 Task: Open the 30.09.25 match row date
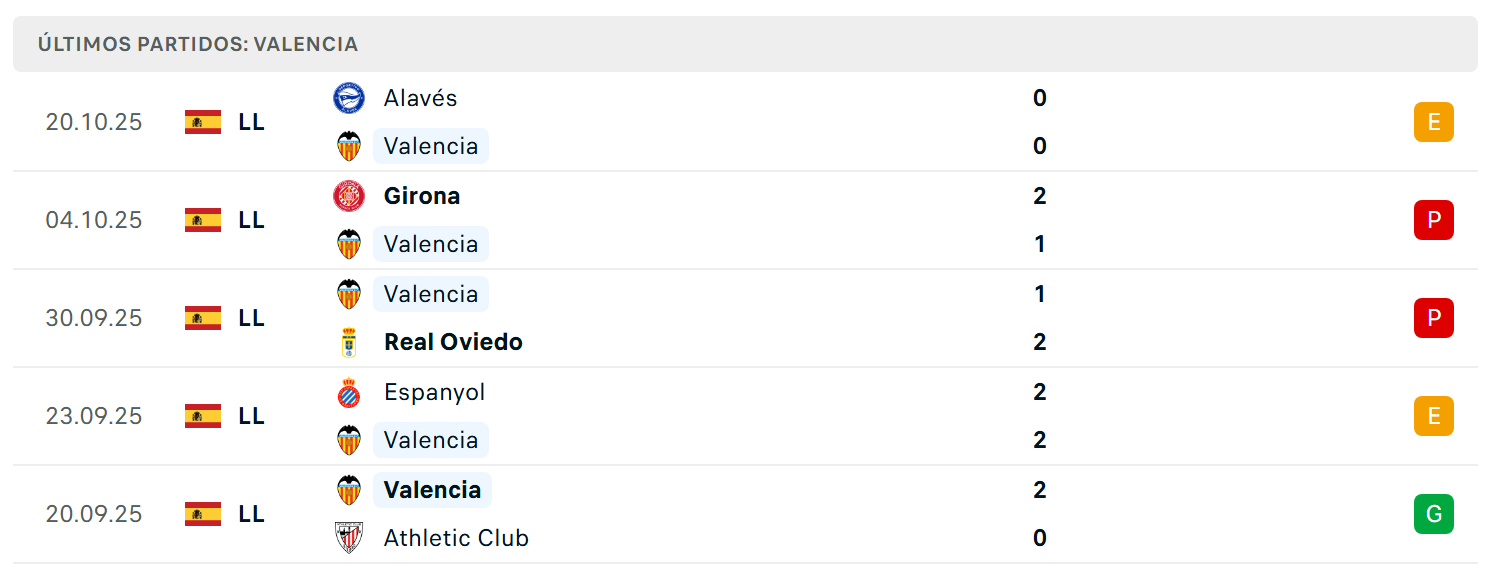[x=94, y=318]
